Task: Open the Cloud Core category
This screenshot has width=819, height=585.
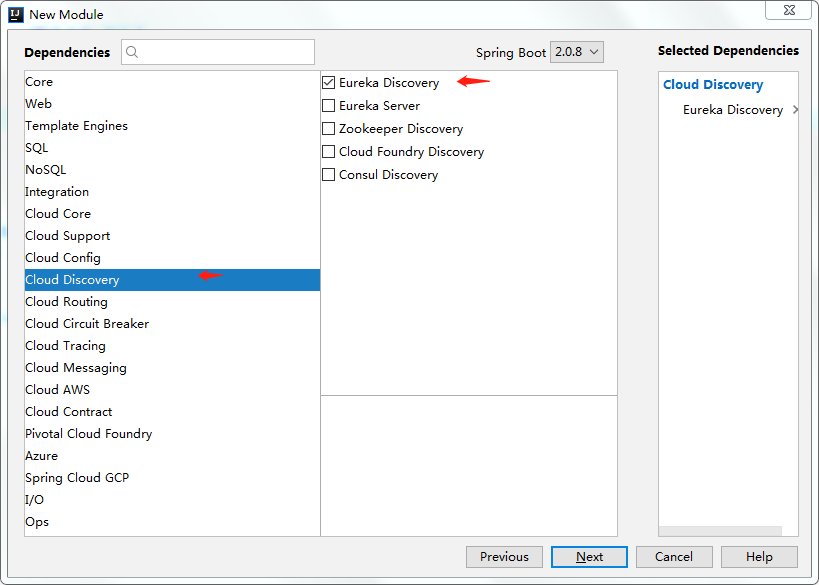Action: [x=172, y=214]
